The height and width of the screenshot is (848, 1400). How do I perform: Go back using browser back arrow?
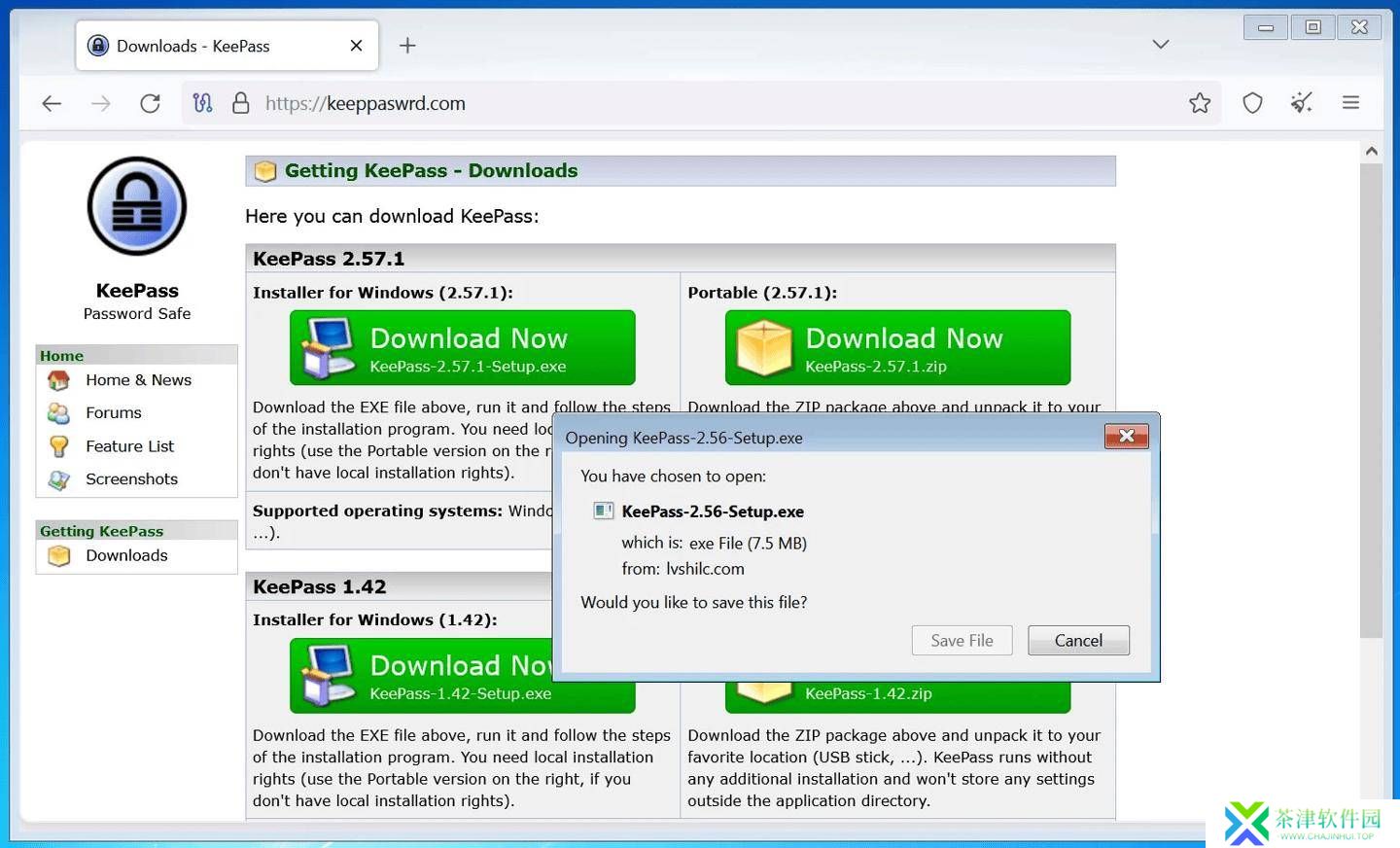[52, 103]
